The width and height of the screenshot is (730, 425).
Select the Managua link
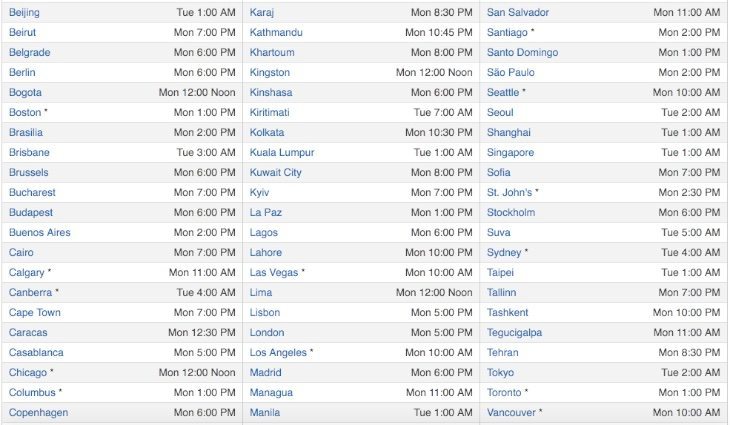coord(271,393)
